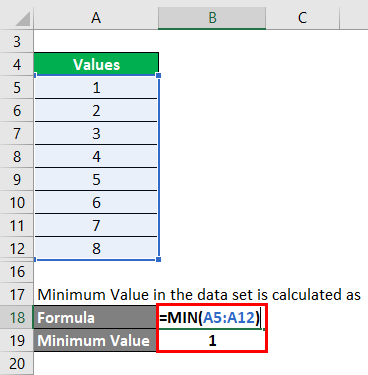Select row 20 header
The height and width of the screenshot is (375, 368).
tap(17, 363)
